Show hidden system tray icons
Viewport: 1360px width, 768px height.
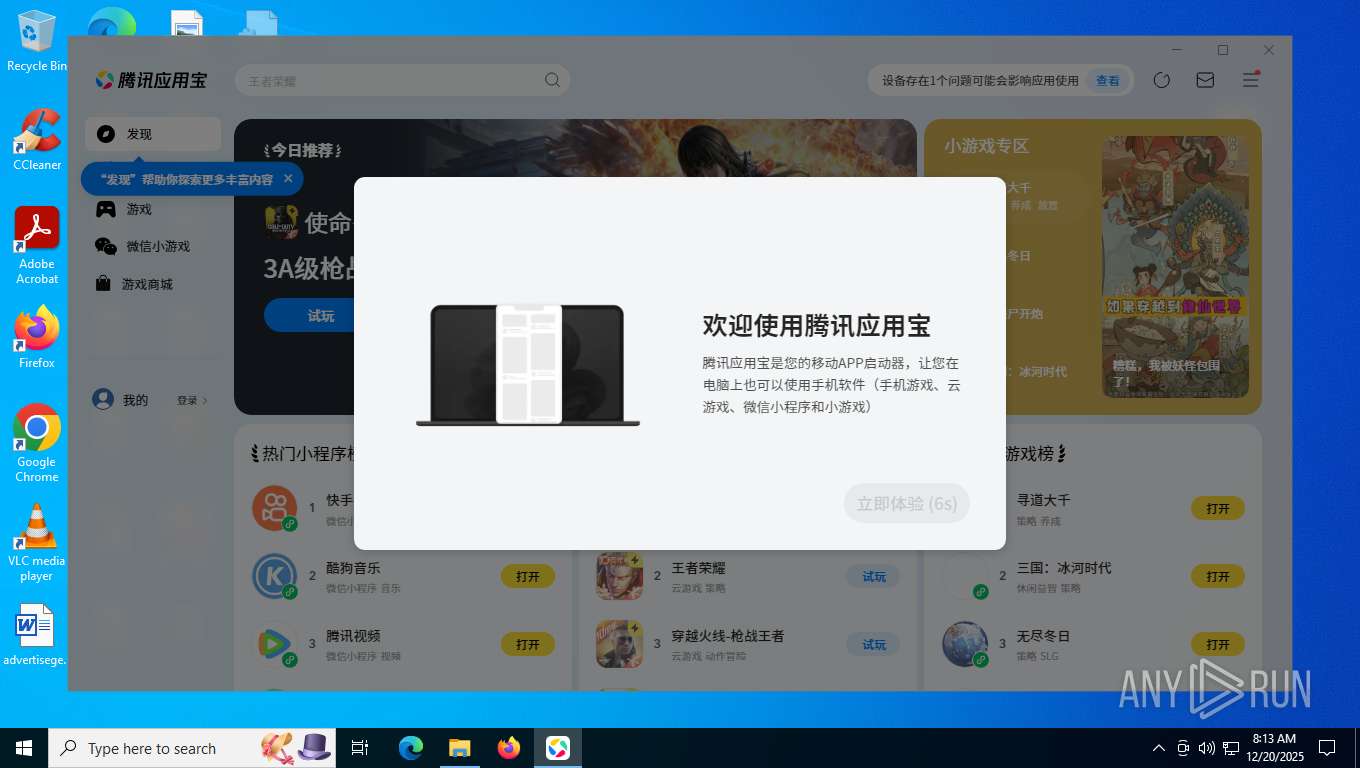coord(1159,748)
